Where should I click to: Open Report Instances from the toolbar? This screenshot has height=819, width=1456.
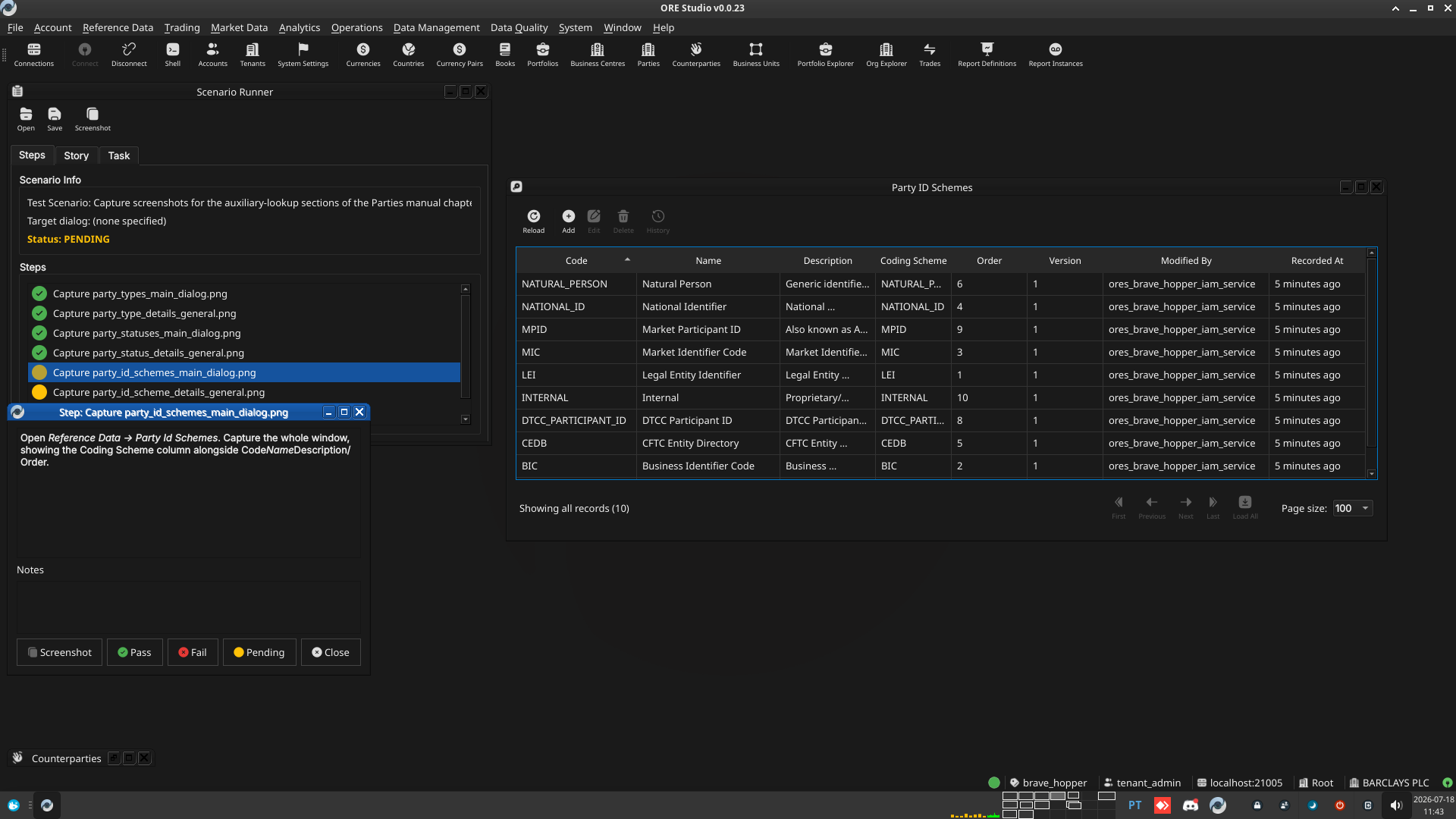coord(1056,55)
